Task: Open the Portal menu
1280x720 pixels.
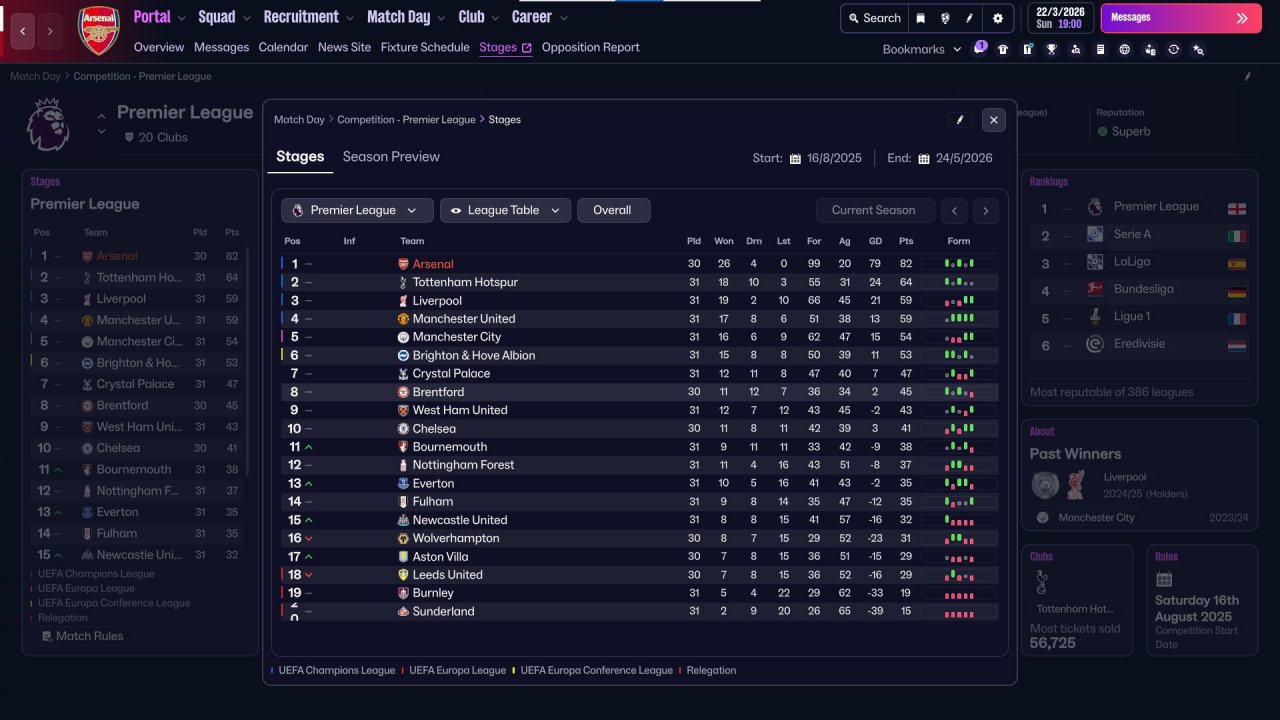Action: (161, 17)
